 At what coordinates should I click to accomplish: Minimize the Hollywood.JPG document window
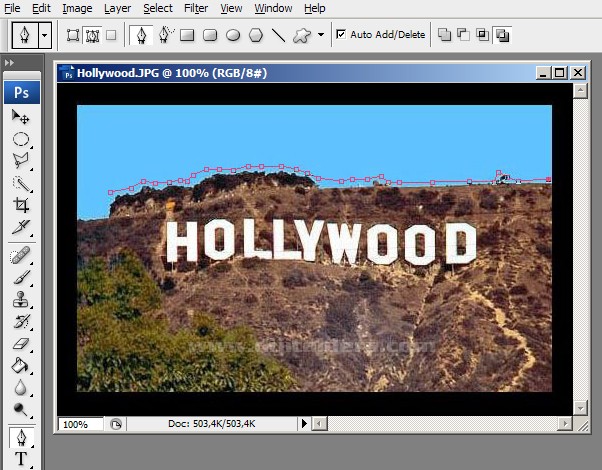pos(543,73)
